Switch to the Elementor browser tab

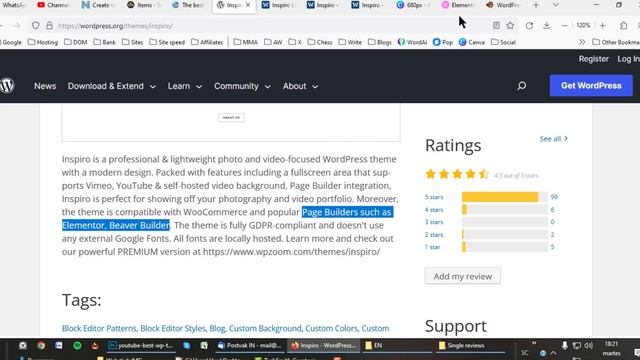coord(458,5)
